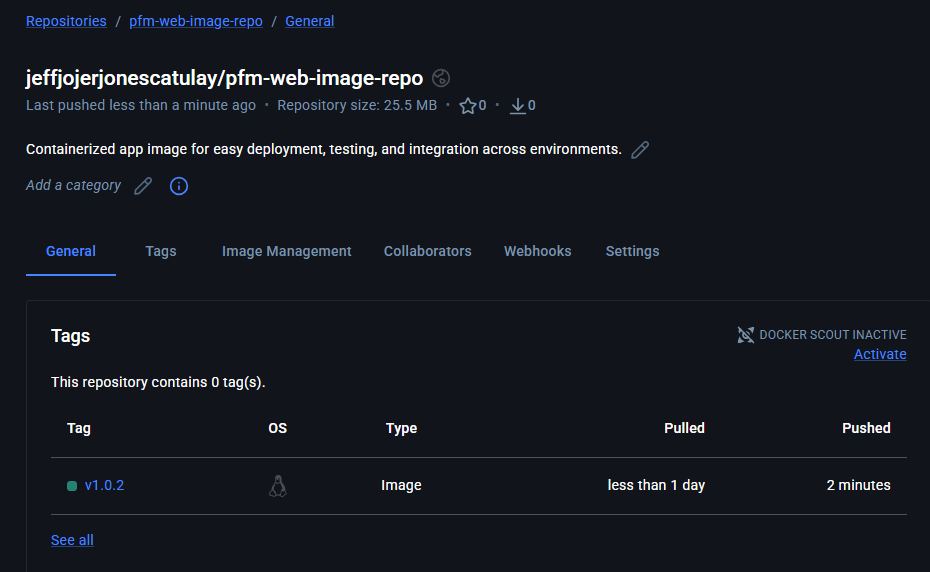Switch to the Collaborators tab
Screen dimensions: 930x572
(x=428, y=252)
